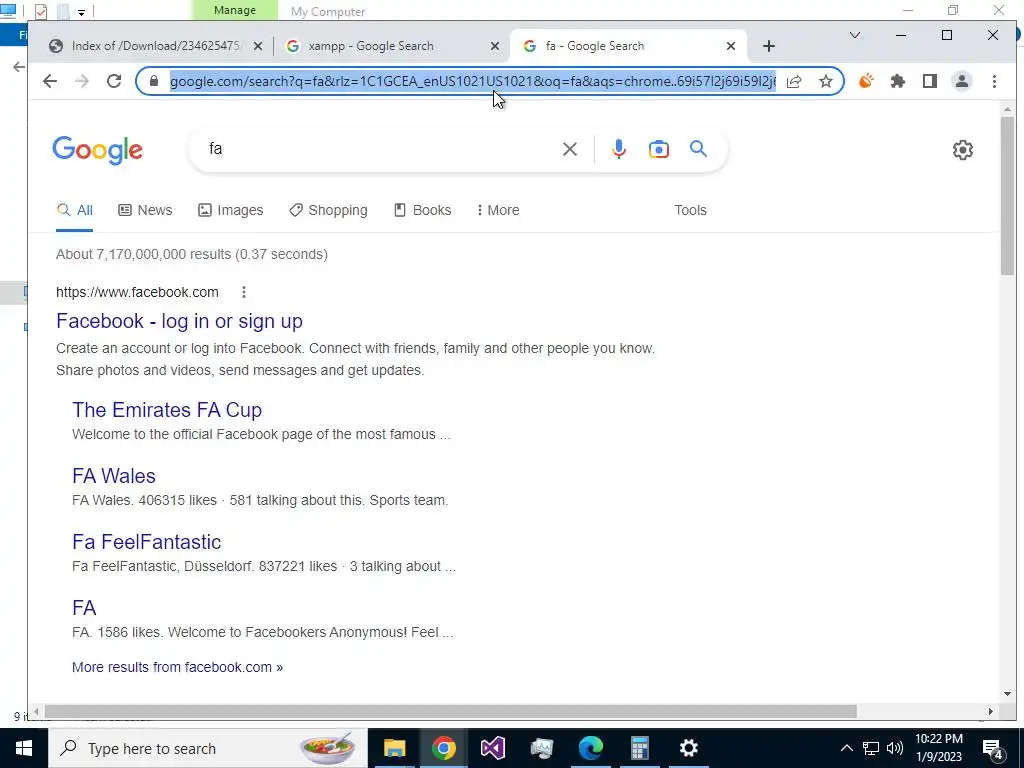Search by image with camera icon
Image resolution: width=1024 pixels, height=768 pixels.
point(658,149)
